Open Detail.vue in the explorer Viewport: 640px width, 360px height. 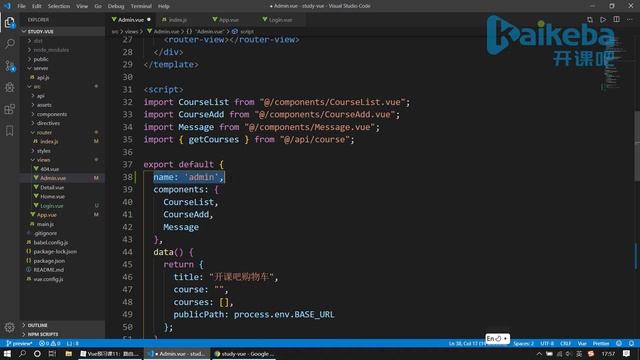62,187
